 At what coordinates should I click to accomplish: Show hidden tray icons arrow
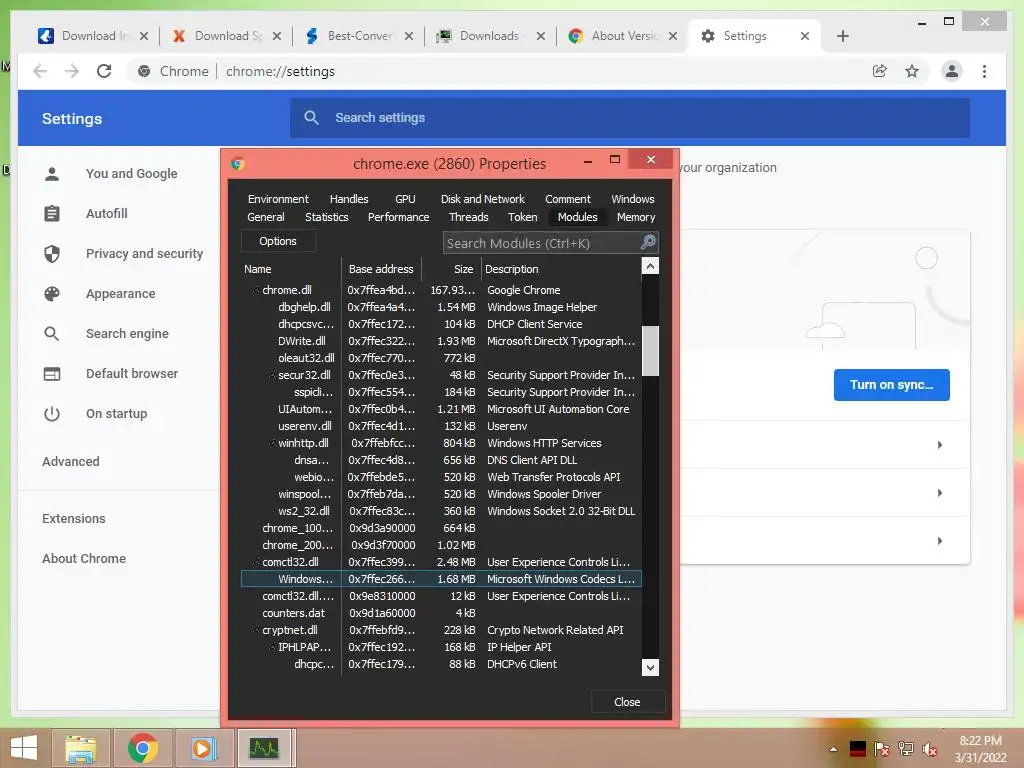(833, 749)
